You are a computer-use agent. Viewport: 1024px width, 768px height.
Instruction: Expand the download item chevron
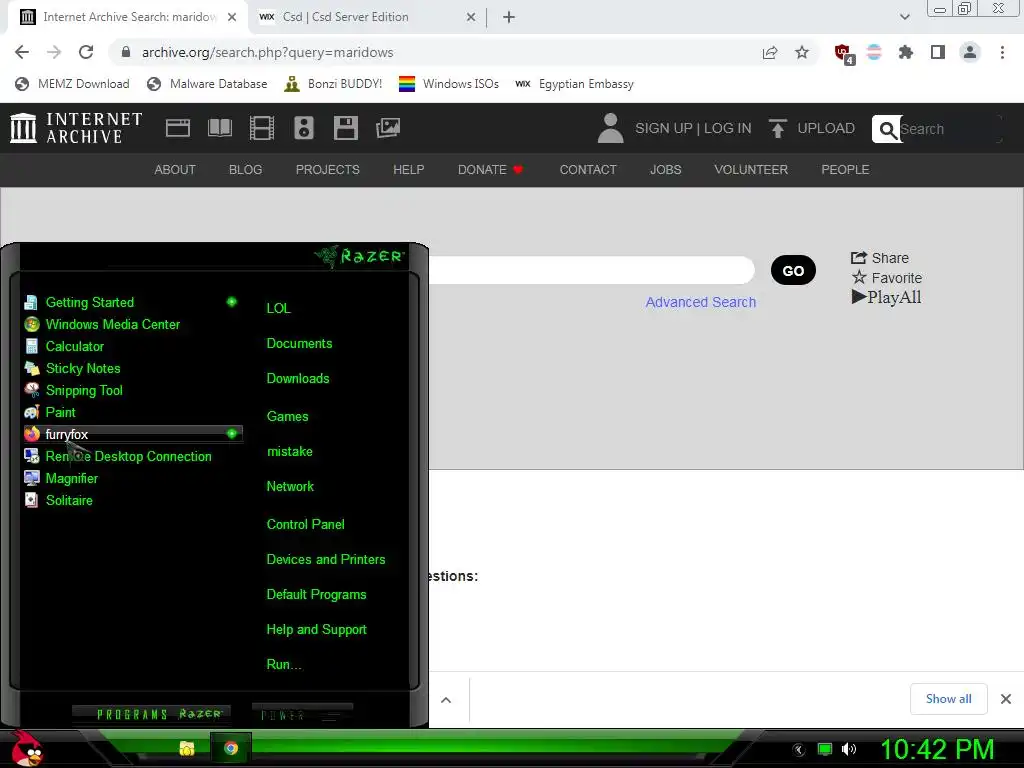pyautogui.click(x=446, y=700)
